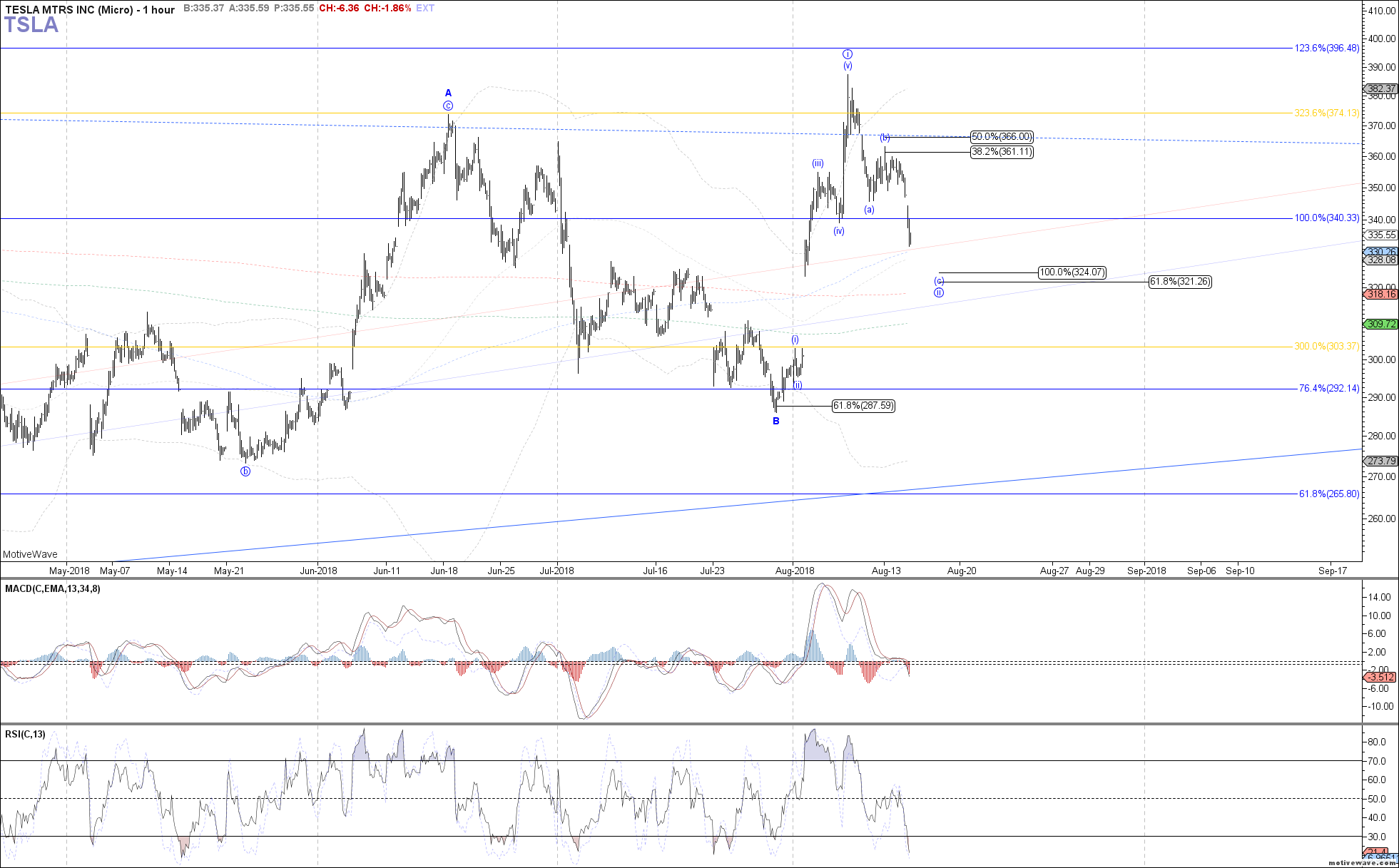Viewport: 1399px width, 868px height.
Task: Click the 335.55 current price tag
Action: (x=1381, y=235)
